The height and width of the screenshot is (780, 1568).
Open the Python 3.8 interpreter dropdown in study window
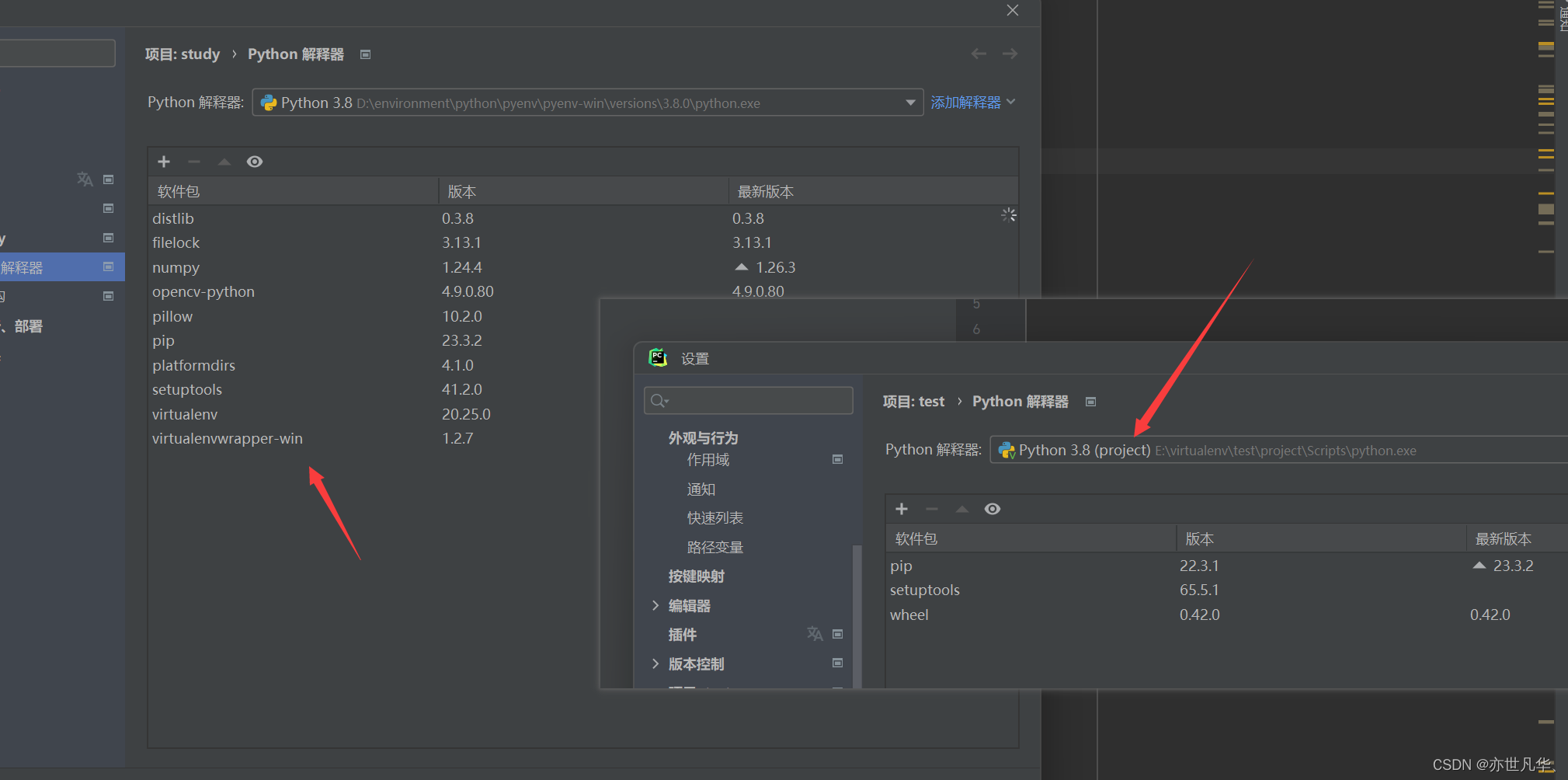(587, 103)
